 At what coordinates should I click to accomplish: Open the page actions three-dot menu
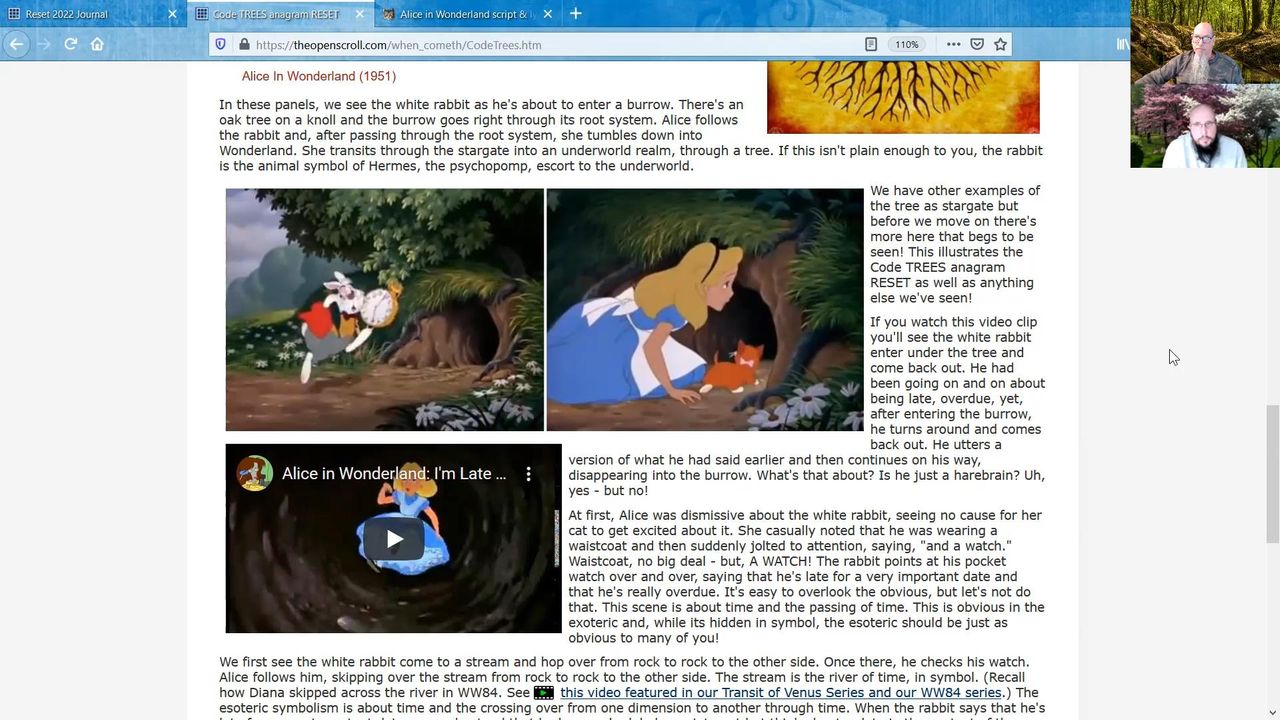pyautogui.click(x=953, y=44)
